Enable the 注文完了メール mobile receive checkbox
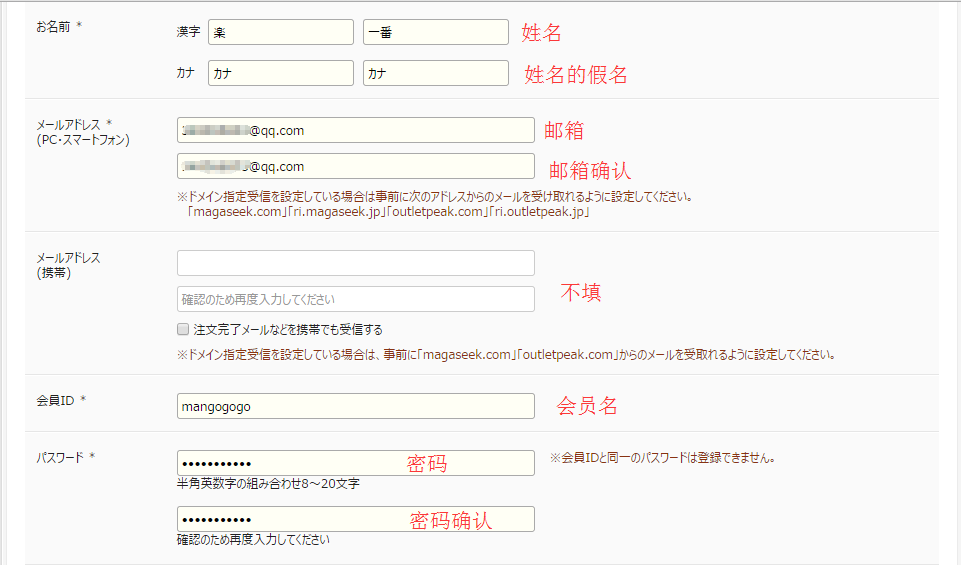This screenshot has height=565, width=961. pos(183,329)
